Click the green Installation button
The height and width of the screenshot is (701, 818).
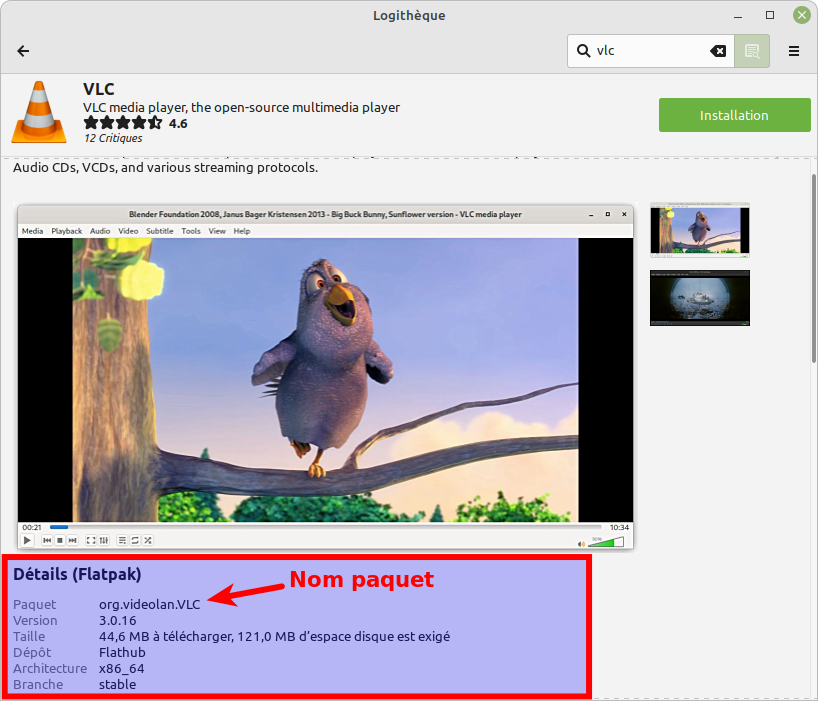pyautogui.click(x=734, y=115)
